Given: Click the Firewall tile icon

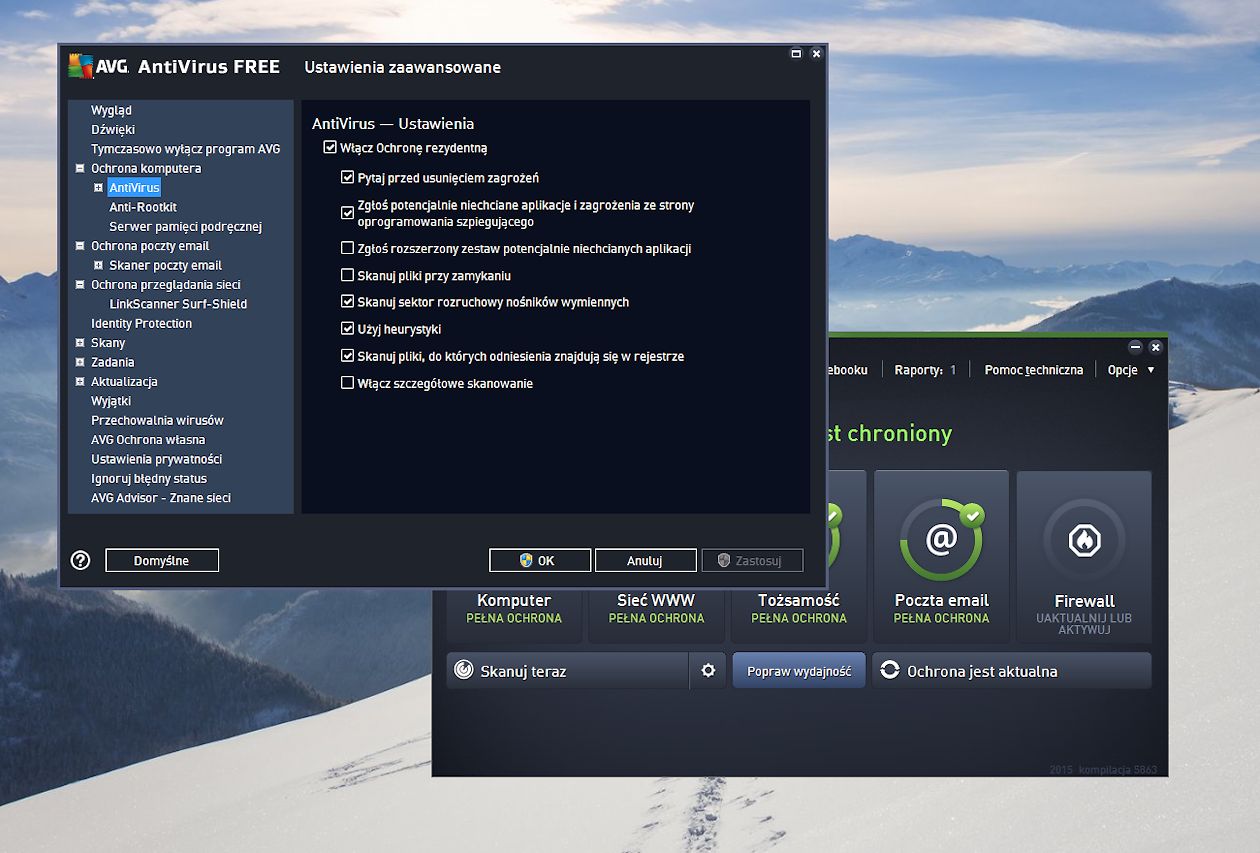Looking at the screenshot, I should click(x=1084, y=540).
